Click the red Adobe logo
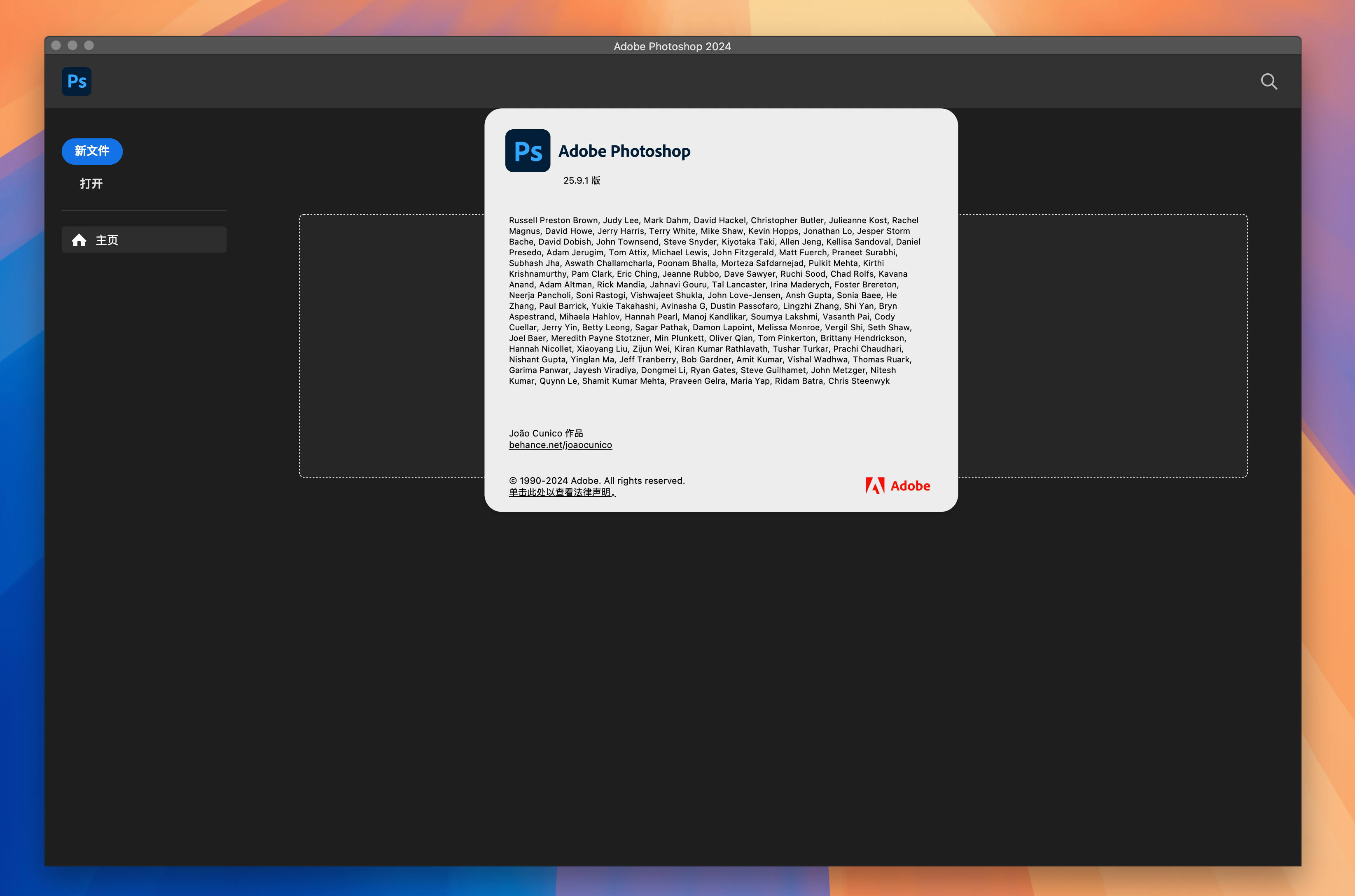This screenshot has width=1355, height=896. 898,486
